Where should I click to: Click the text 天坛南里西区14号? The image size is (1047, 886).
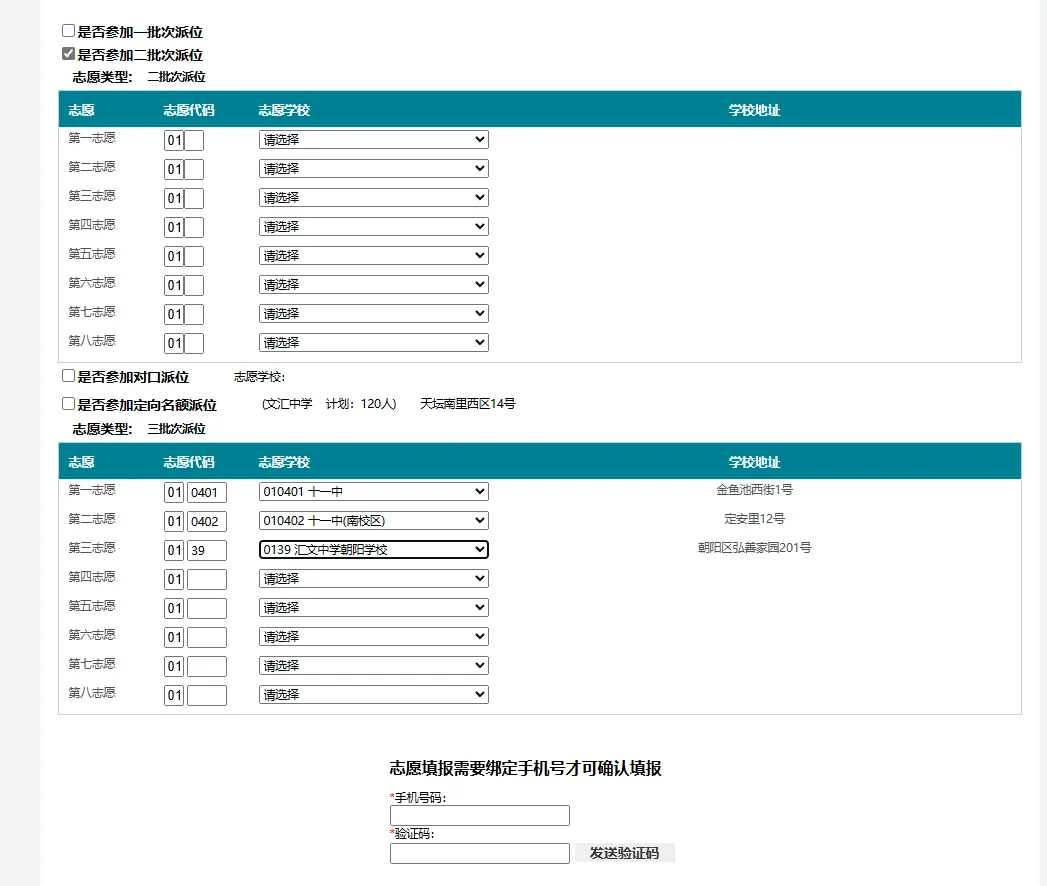(x=467, y=403)
